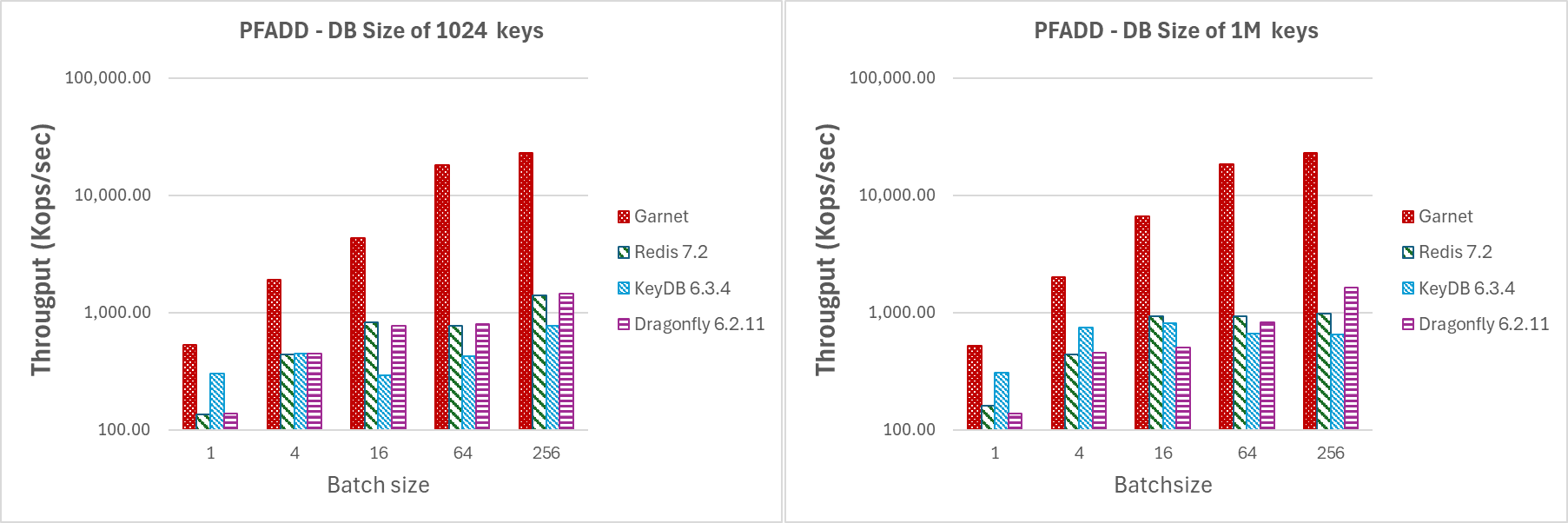The height and width of the screenshot is (523, 1568).
Task: Click the Garnet legend swatch in the 1024 keys chart
Action: tap(623, 216)
